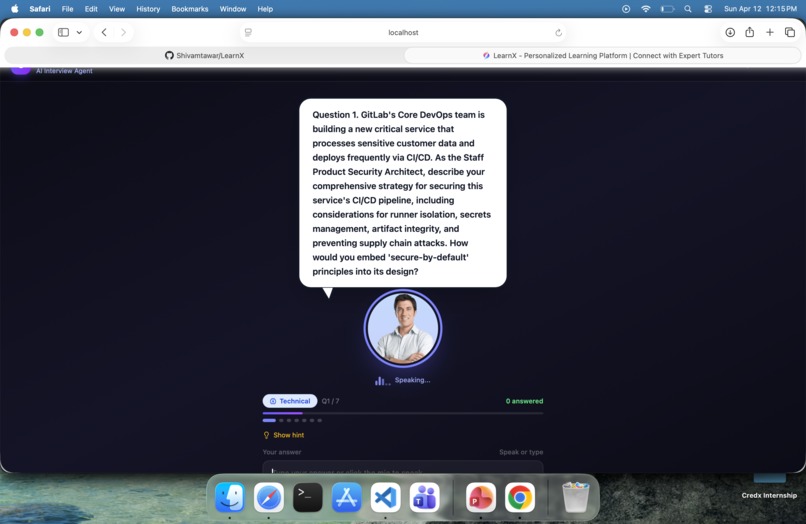Screen dimensions: 806x524
Task: Open the Wi-Fi menu bar status
Action: 646,9
